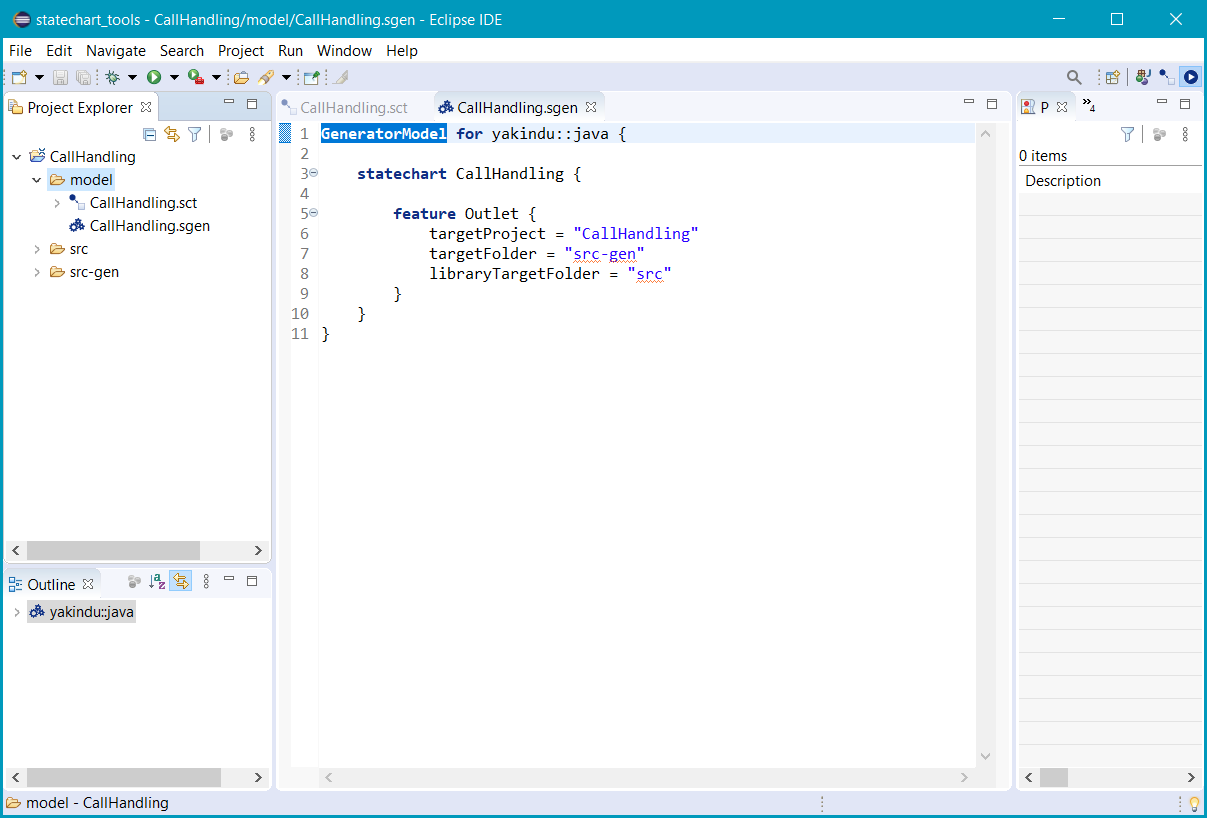Toggle Link with Editor in Project Explorer
This screenshot has width=1207, height=818.
[x=172, y=134]
